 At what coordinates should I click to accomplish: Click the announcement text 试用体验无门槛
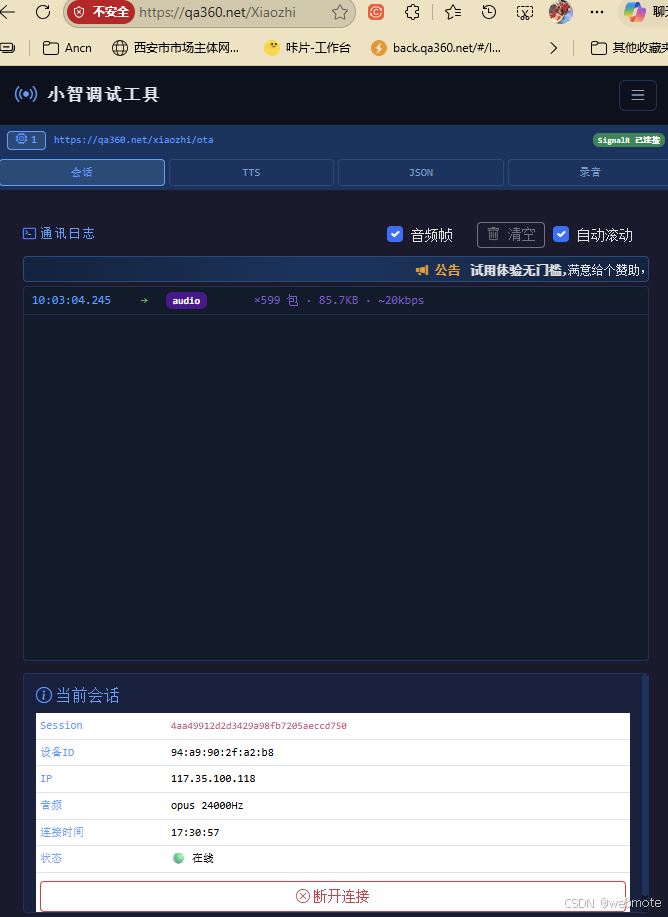(516, 270)
